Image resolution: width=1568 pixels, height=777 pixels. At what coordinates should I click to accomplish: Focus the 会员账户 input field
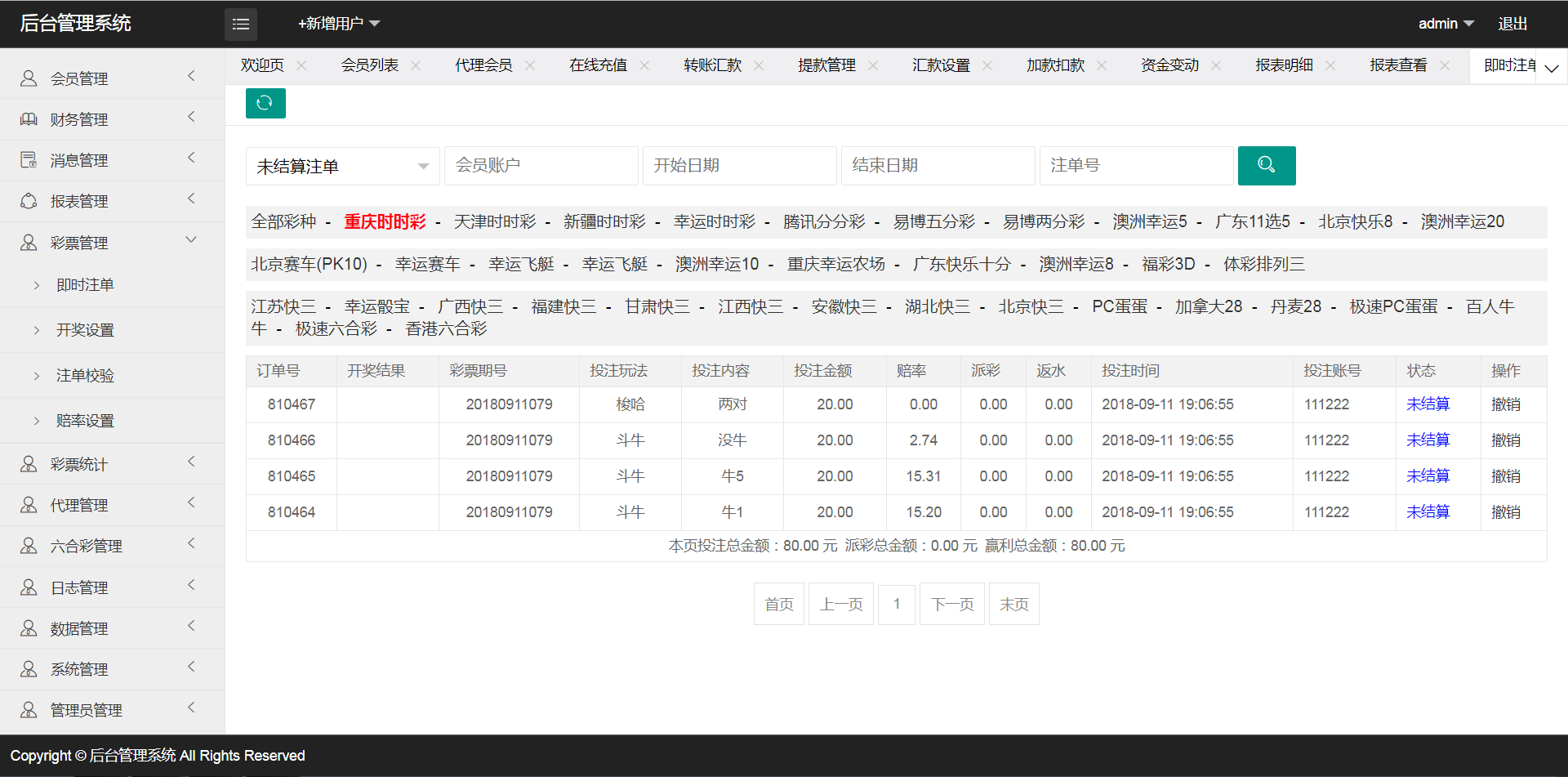tap(541, 166)
